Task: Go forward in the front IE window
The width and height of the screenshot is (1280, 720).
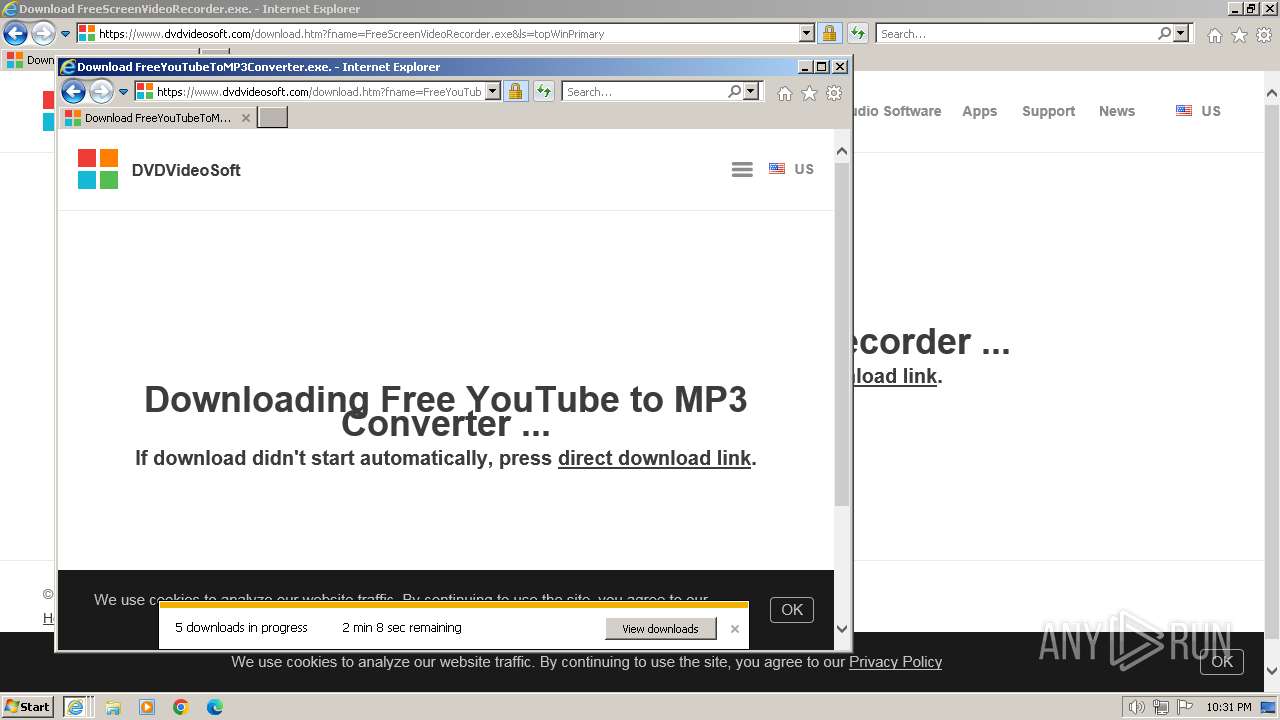Action: coord(102,92)
